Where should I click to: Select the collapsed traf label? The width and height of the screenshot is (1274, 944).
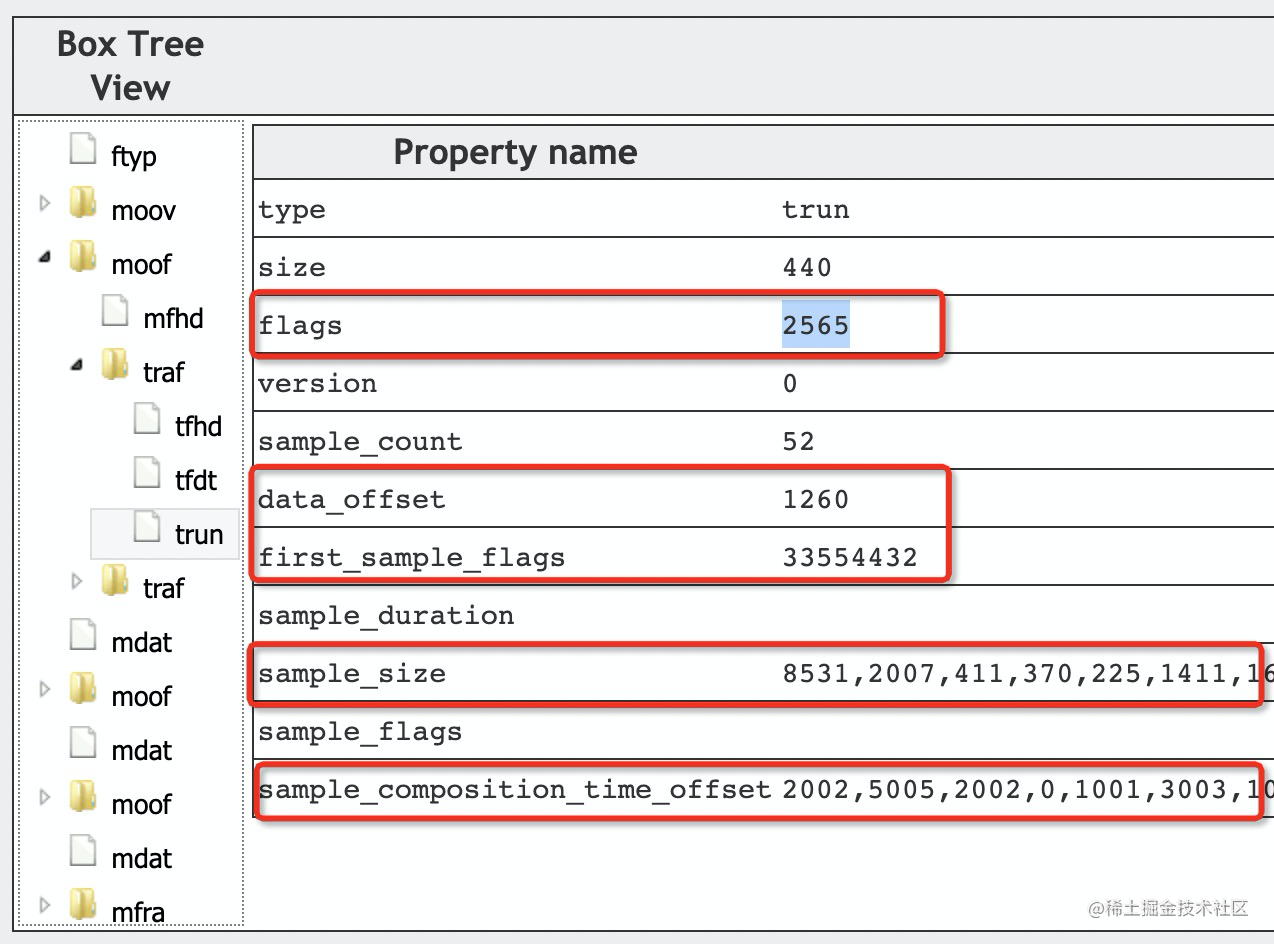coord(163,588)
